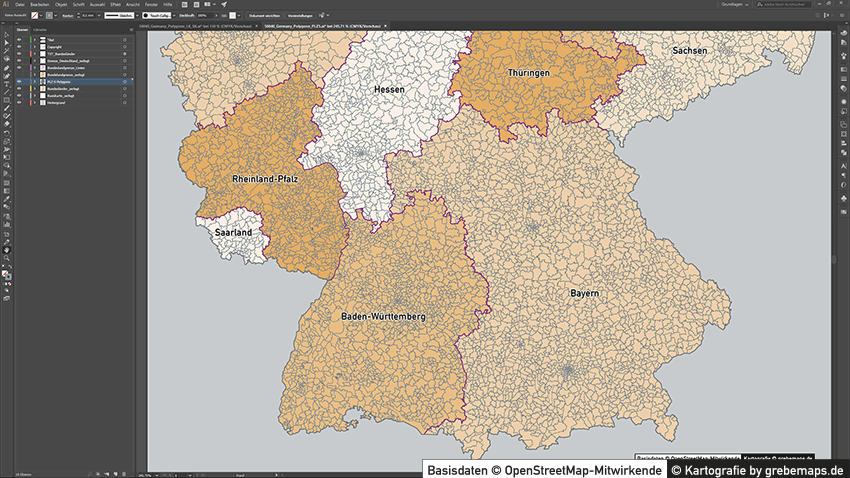
Task: Click the Adobe Illustrator Ai logo
Action: pos(6,5)
